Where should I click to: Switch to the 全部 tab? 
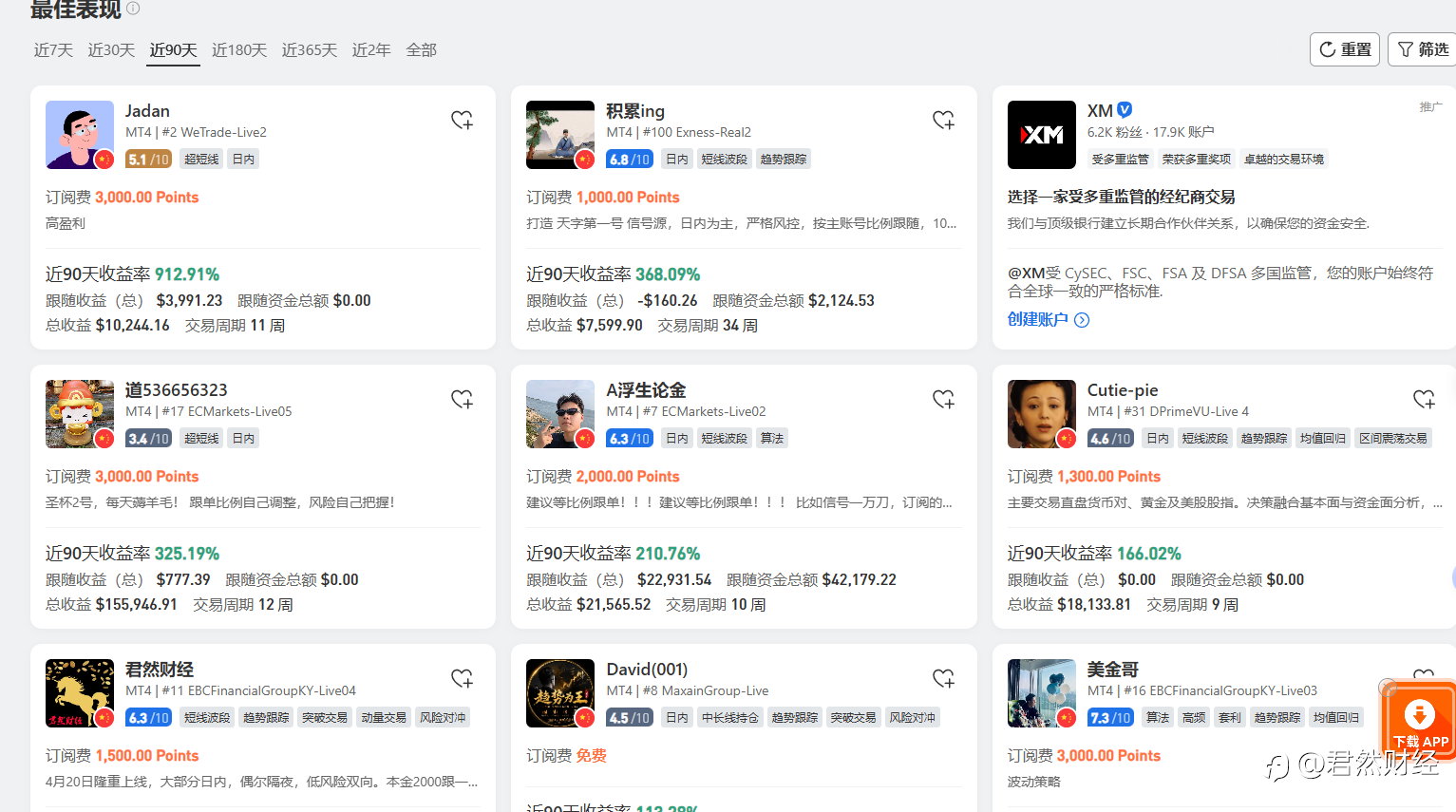pos(421,50)
